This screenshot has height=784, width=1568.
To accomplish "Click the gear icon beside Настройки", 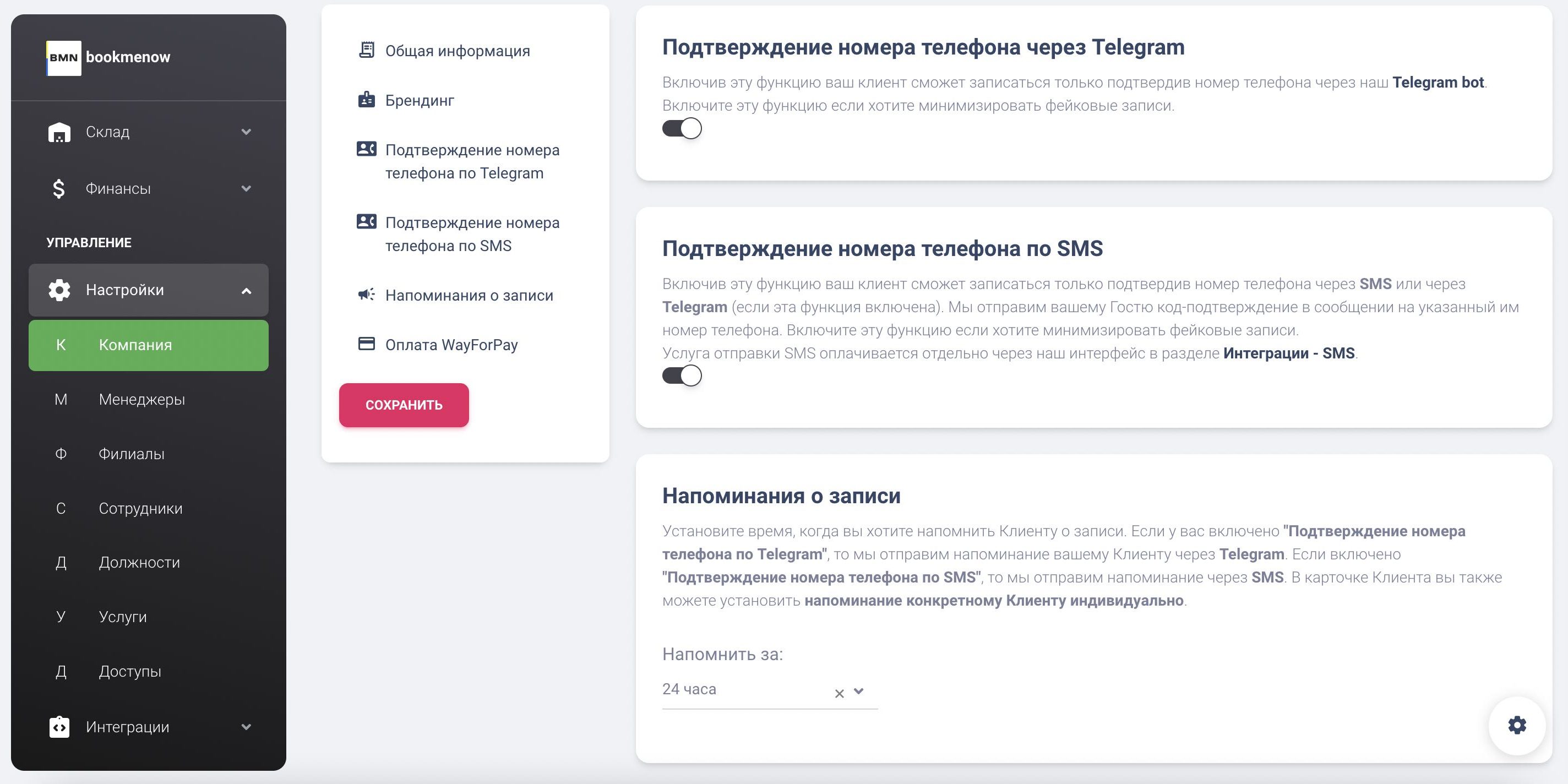I will click(x=58, y=290).
